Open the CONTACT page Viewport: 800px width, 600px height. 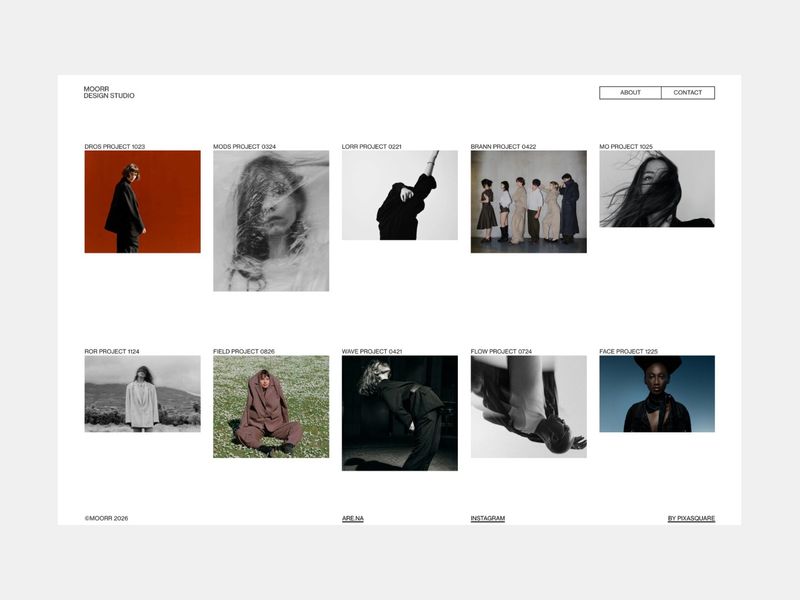click(688, 93)
